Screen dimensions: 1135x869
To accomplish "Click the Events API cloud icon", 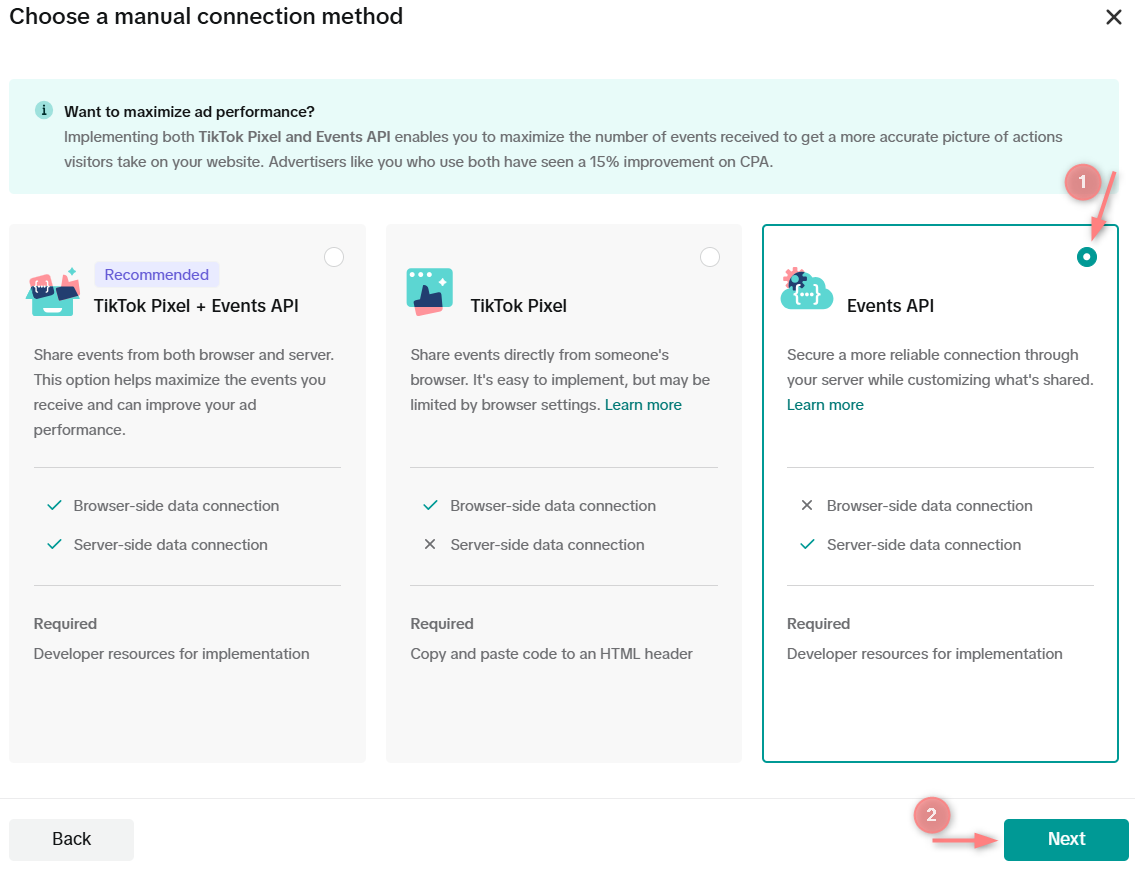I will click(x=806, y=289).
